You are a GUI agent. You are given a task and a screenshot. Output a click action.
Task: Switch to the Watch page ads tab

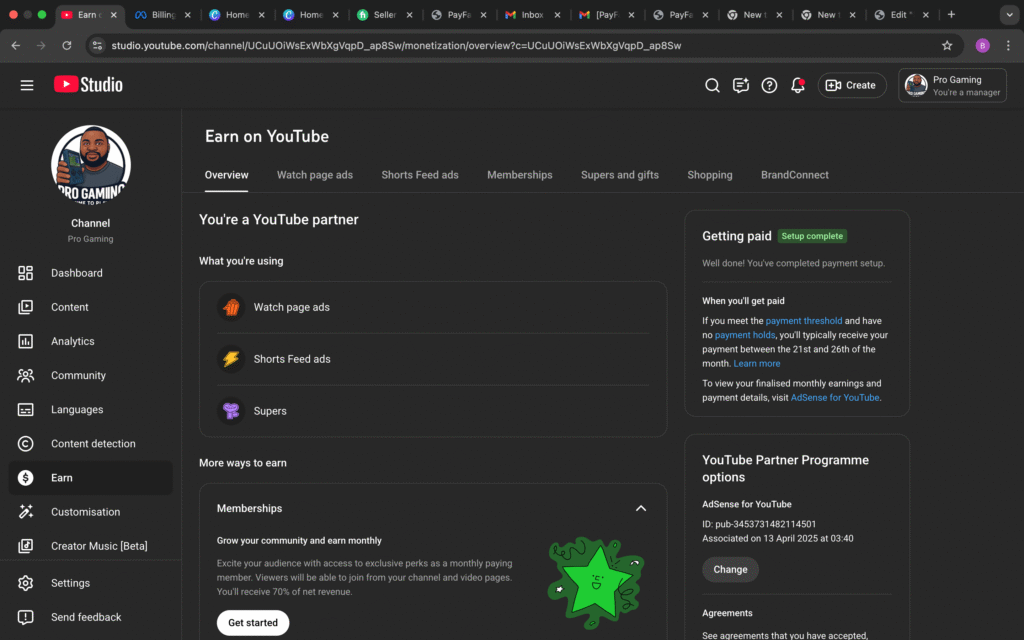tap(315, 175)
